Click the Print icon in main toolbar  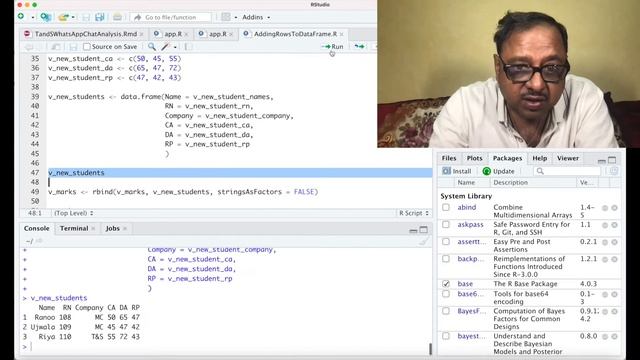click(x=118, y=17)
